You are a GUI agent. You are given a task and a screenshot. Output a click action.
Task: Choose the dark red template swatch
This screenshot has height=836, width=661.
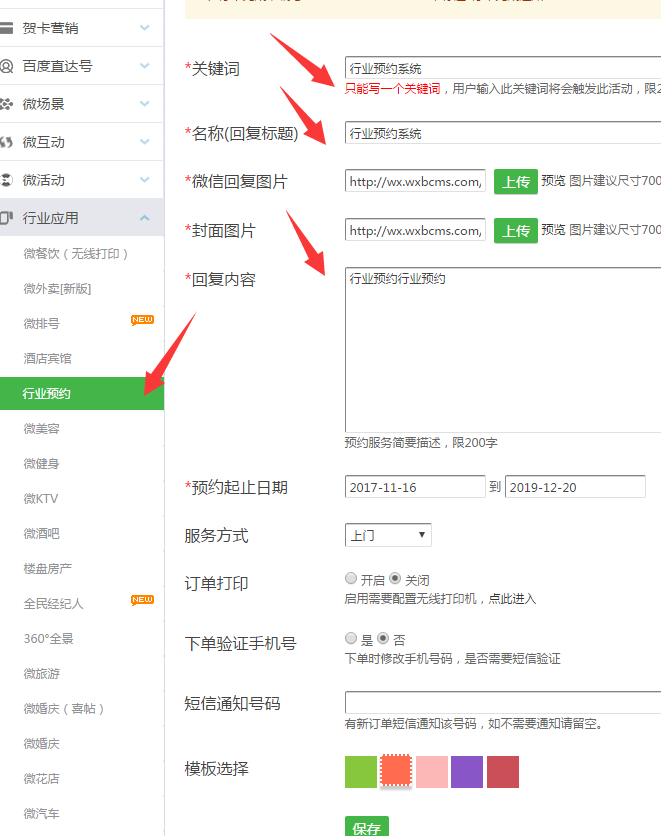coord(503,771)
